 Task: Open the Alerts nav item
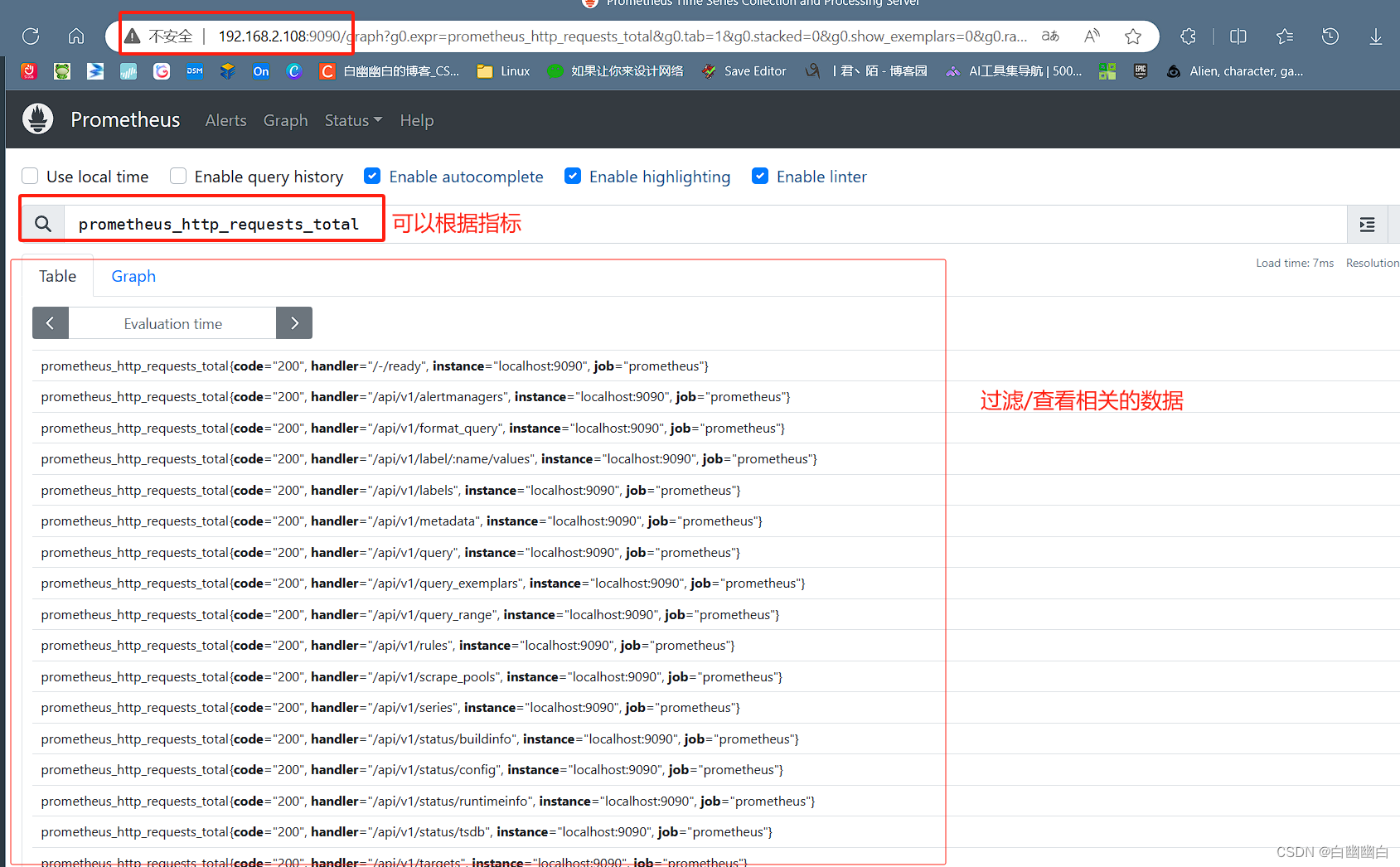point(225,120)
